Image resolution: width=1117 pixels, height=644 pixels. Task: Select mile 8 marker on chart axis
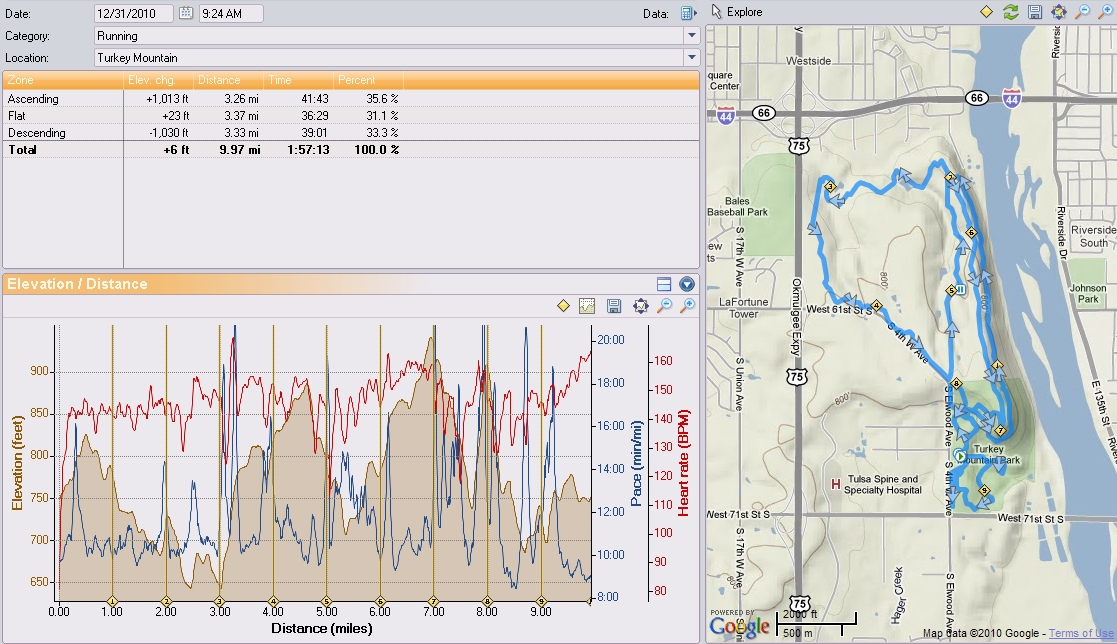(x=487, y=601)
